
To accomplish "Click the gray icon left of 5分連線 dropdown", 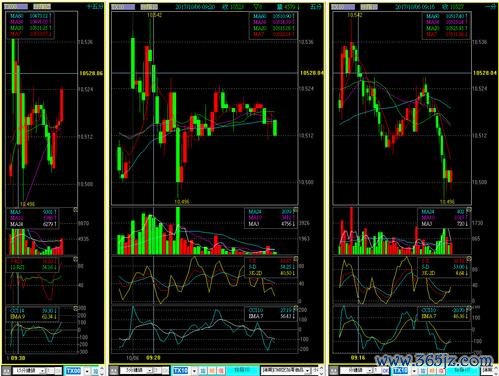I will (114, 370).
